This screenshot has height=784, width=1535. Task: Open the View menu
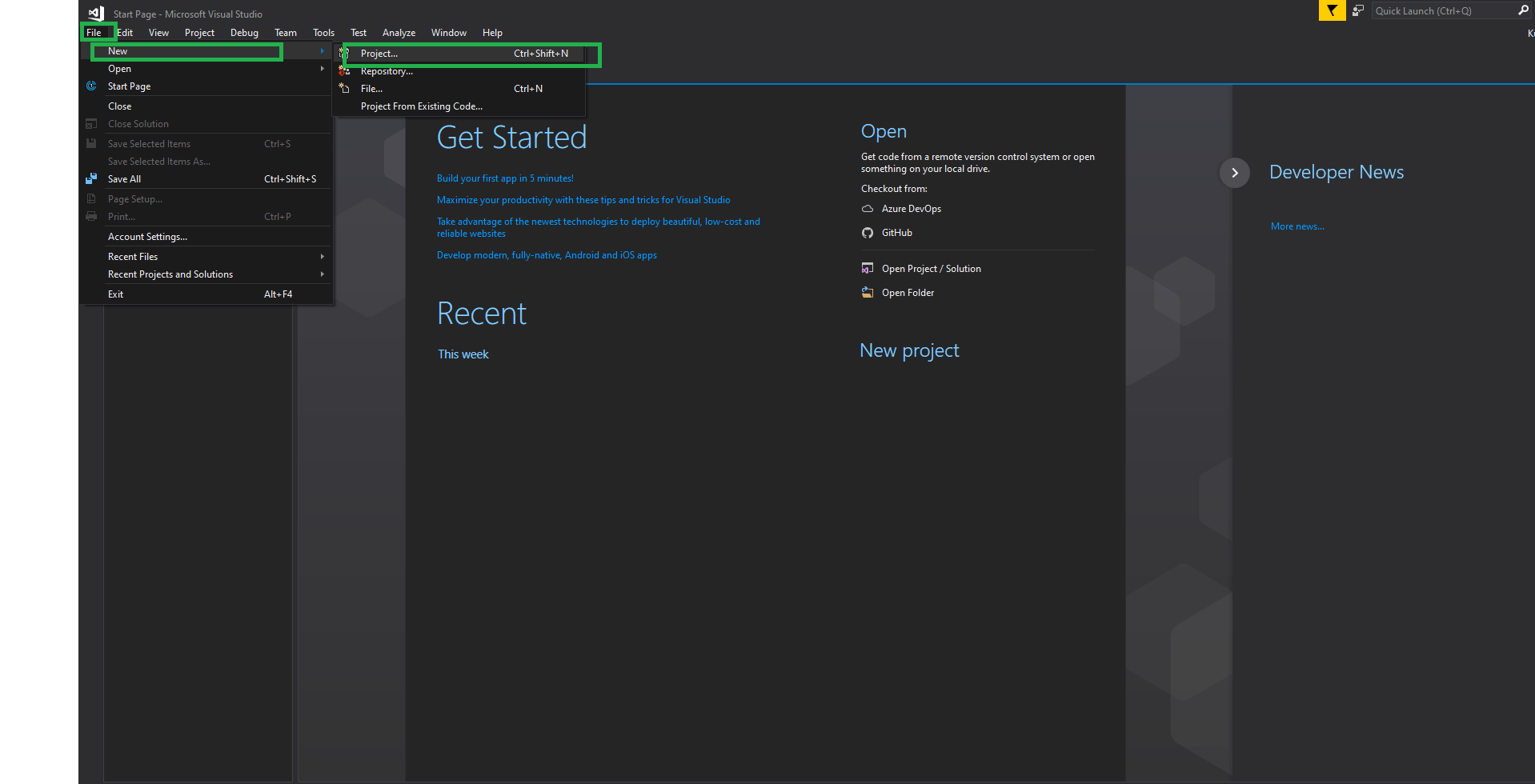click(158, 33)
